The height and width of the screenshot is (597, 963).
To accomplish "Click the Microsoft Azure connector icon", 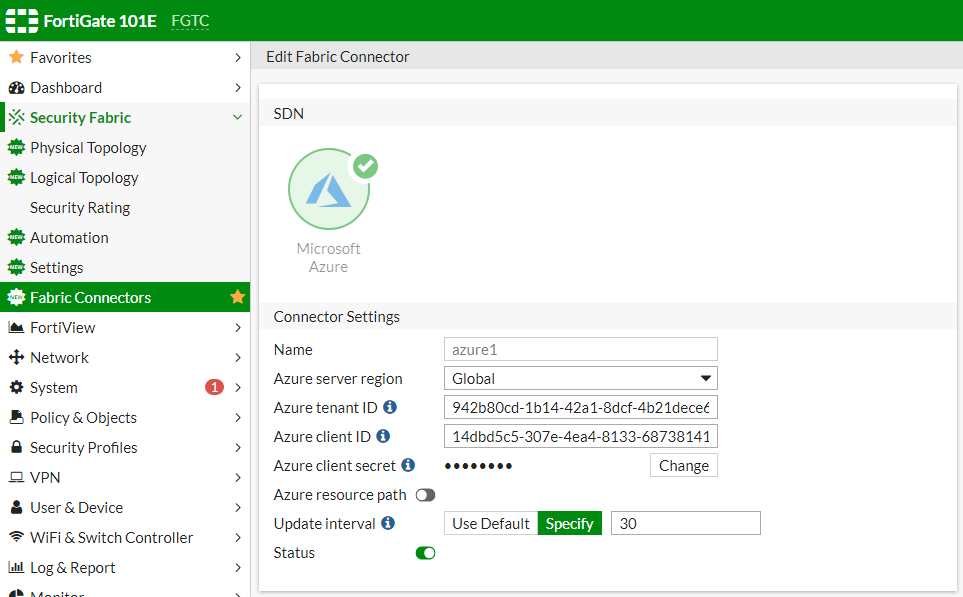I will tap(329, 189).
